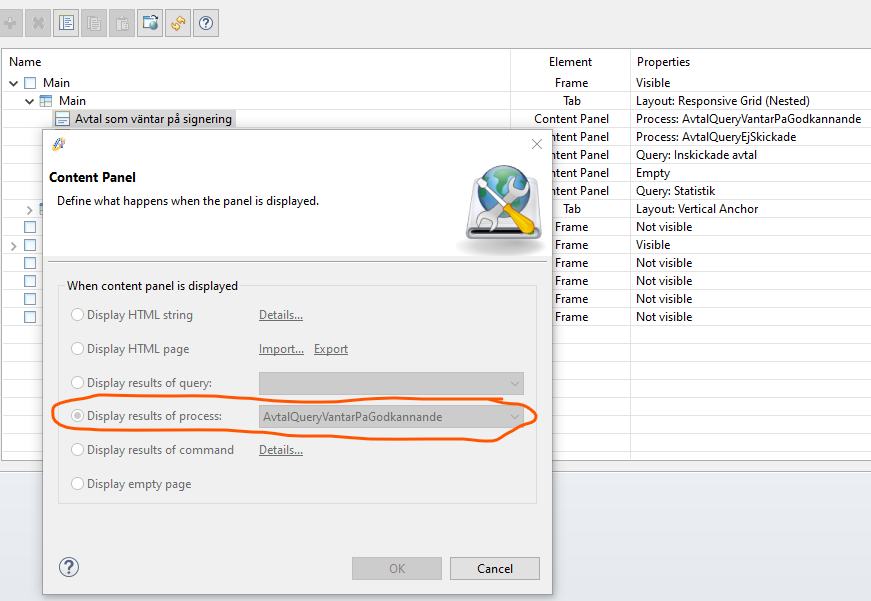Screen dimensions: 871x601
Task: Click the Import... link
Action: [x=281, y=349]
